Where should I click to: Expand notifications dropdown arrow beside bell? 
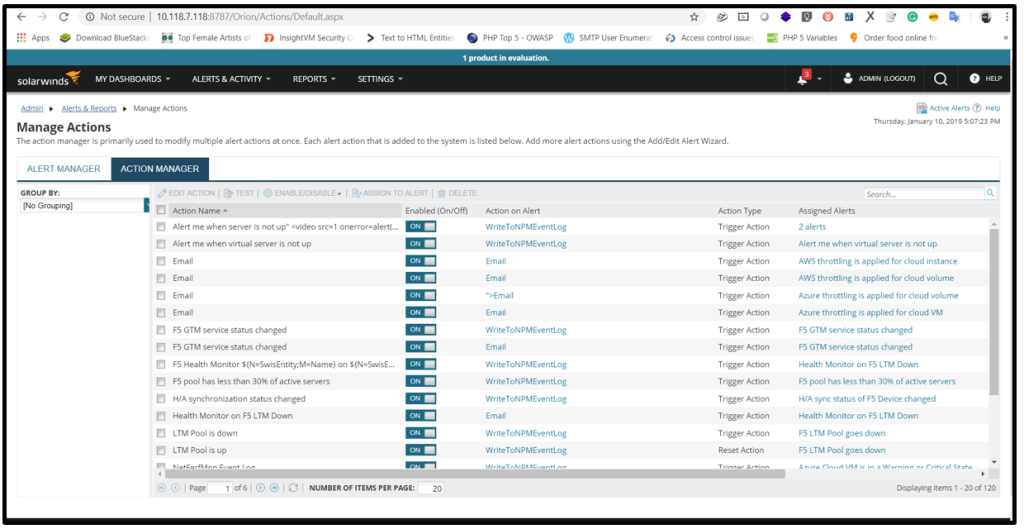[x=819, y=80]
